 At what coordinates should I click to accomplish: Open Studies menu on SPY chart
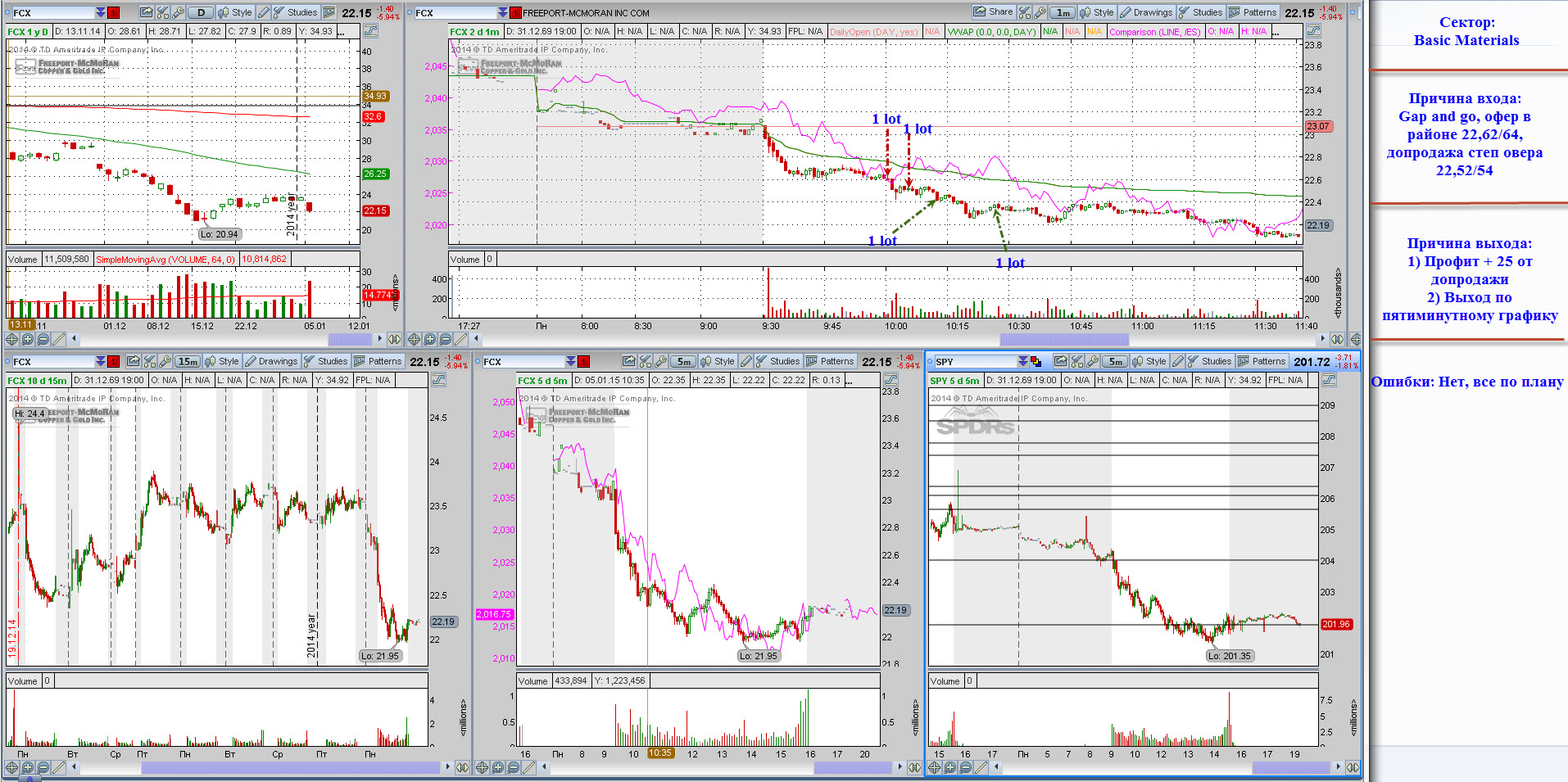point(1209,361)
